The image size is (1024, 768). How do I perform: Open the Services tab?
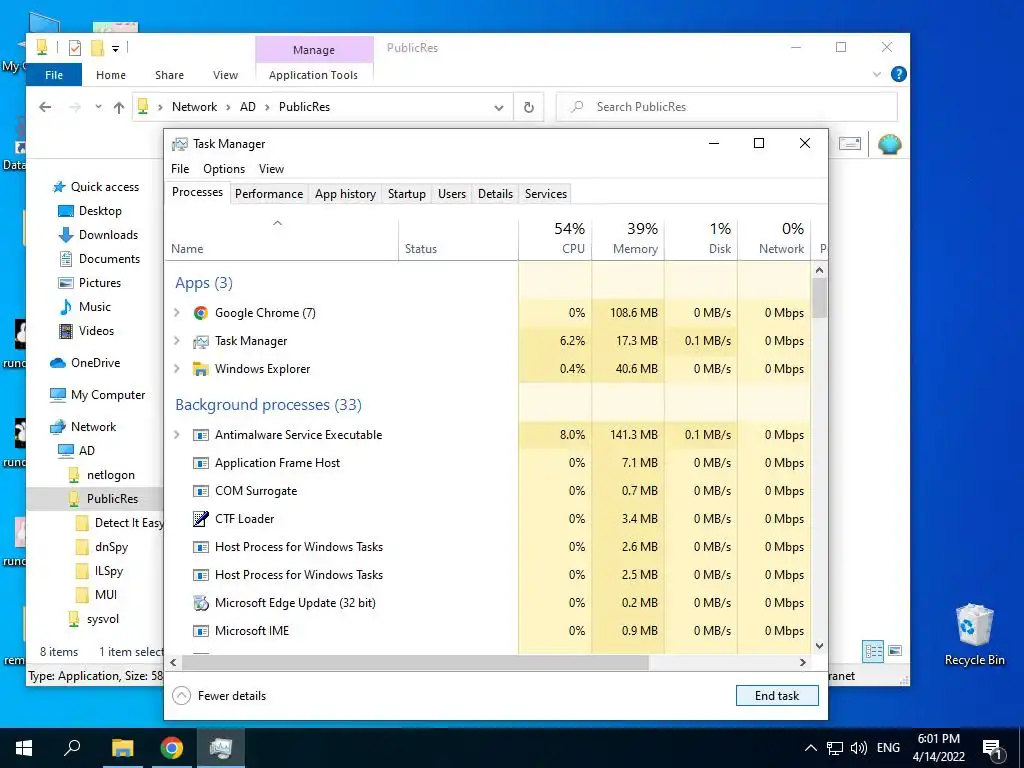pos(546,194)
